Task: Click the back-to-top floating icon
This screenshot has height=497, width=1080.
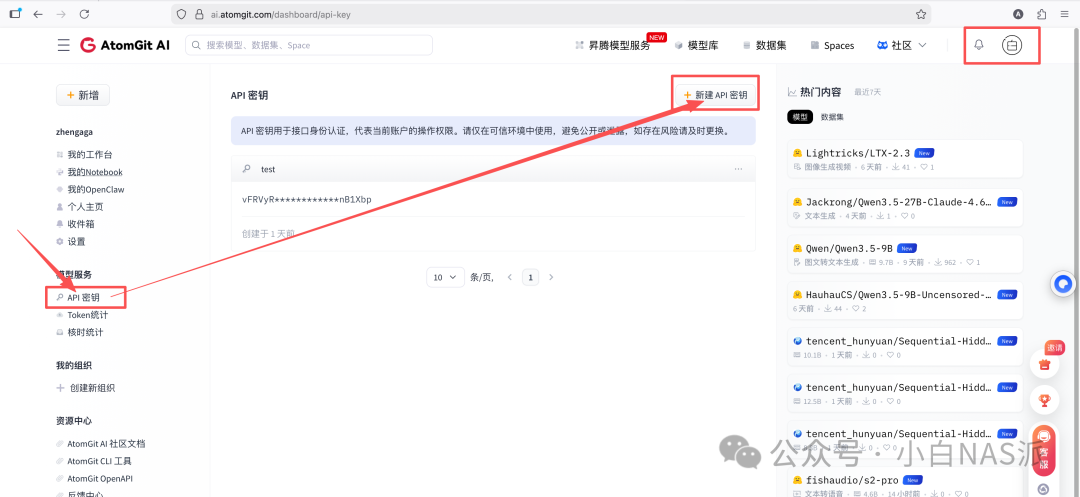Action: tap(1044, 488)
